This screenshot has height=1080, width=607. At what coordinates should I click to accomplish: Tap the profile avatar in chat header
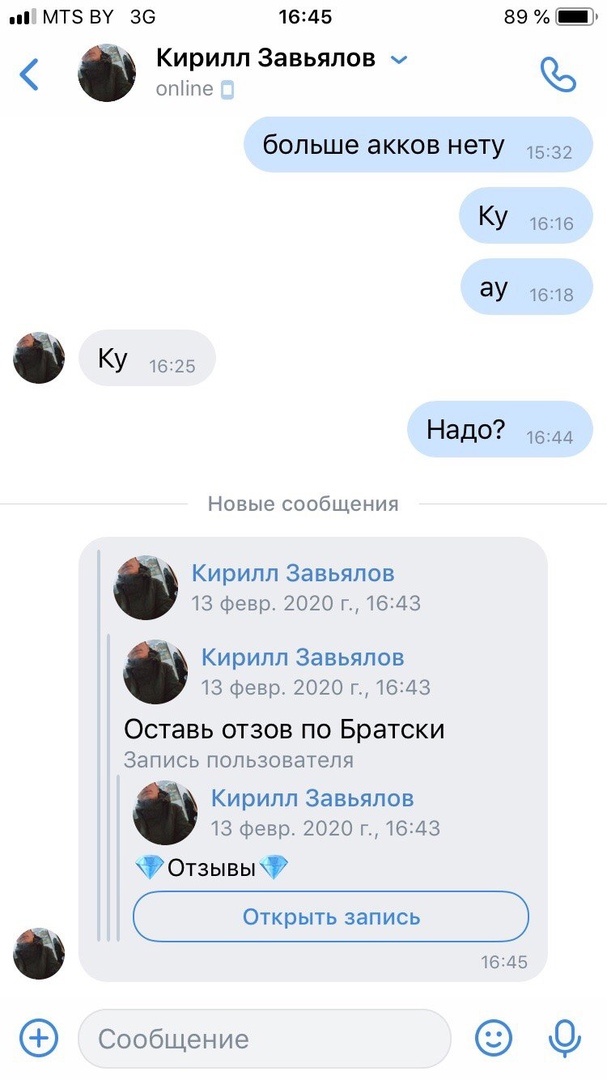(106, 73)
